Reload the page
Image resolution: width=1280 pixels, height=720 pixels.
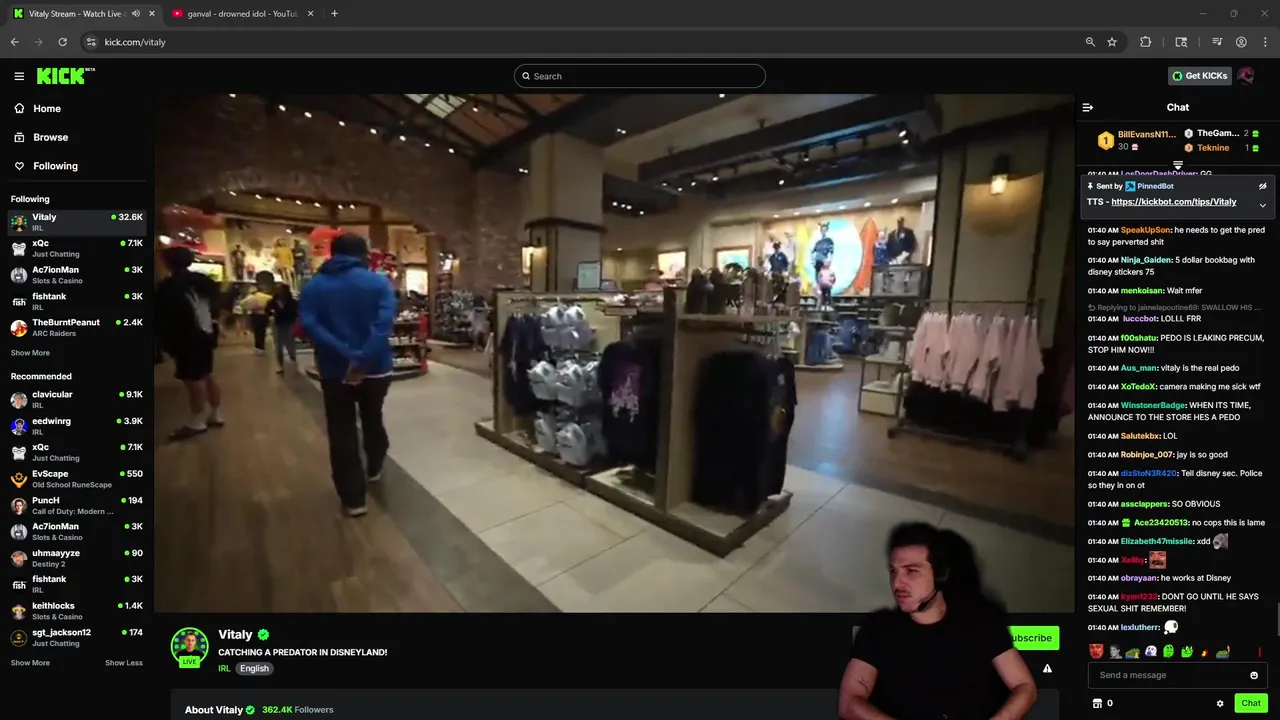(x=62, y=42)
